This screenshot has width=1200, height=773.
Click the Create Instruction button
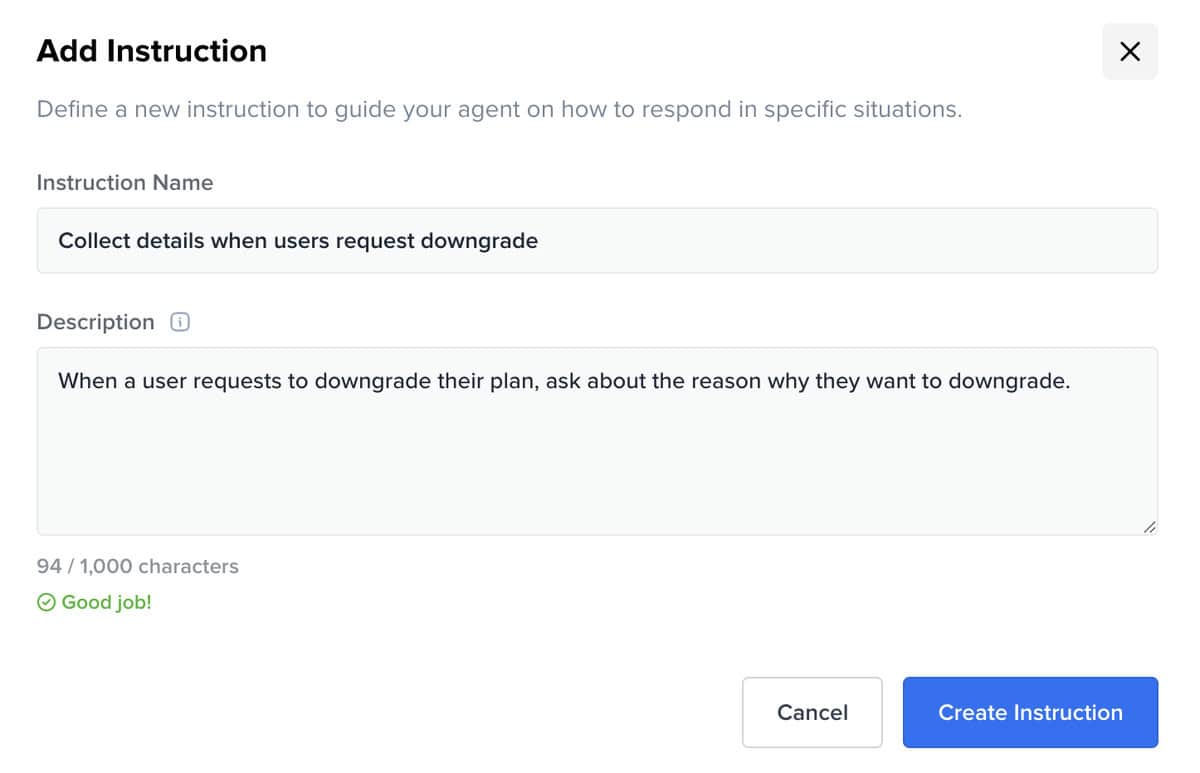(x=1030, y=712)
